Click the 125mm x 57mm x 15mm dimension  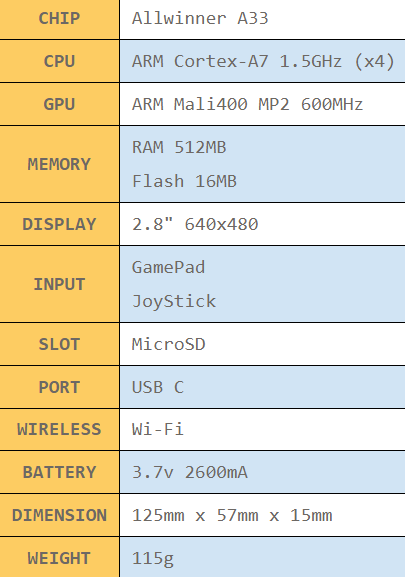point(232,515)
